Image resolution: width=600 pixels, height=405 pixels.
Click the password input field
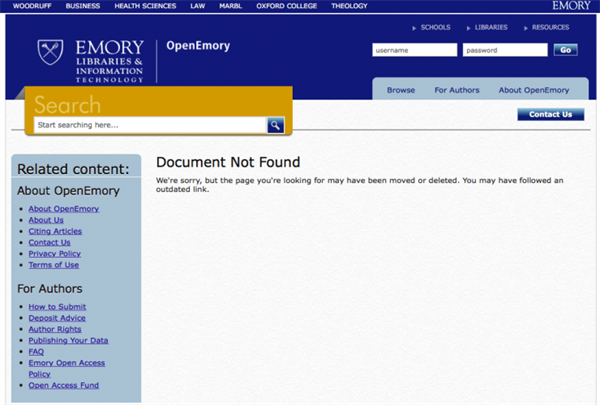pos(505,50)
